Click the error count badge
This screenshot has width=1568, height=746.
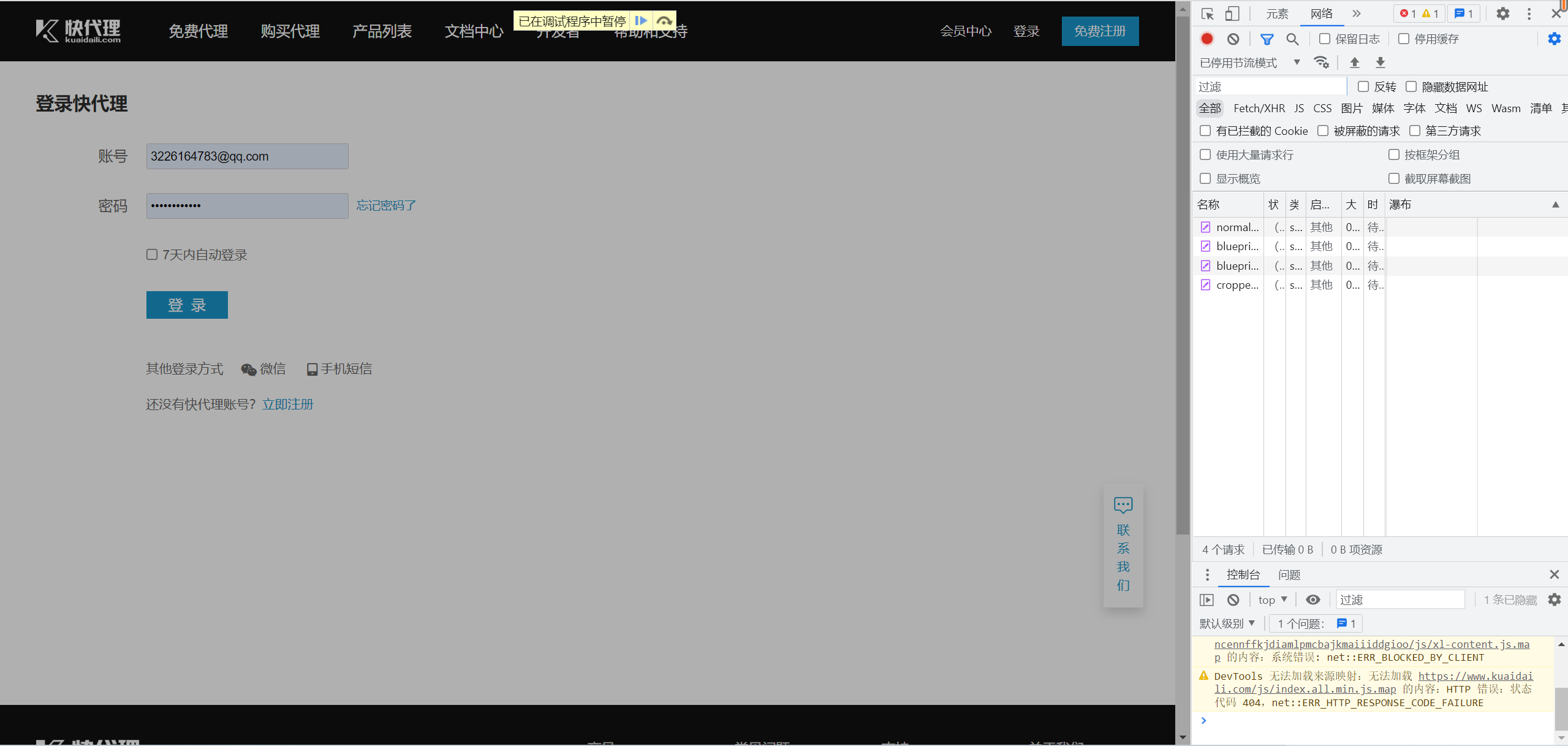pyautogui.click(x=1407, y=13)
